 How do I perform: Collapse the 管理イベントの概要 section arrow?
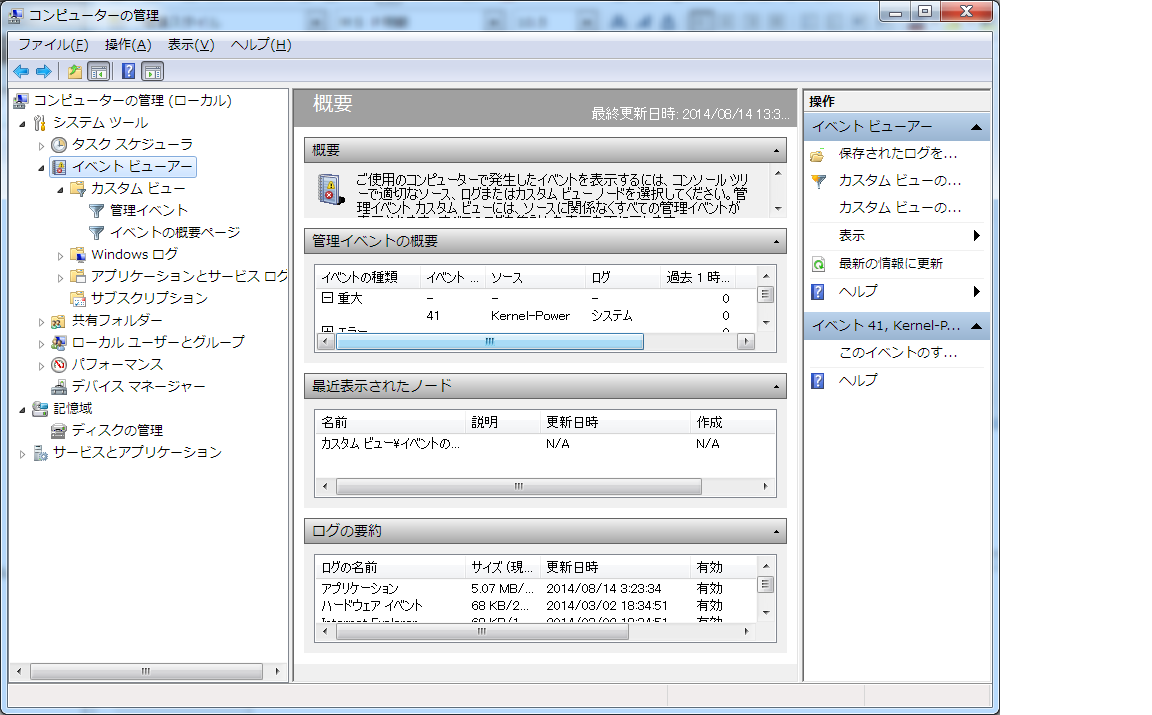(x=777, y=242)
